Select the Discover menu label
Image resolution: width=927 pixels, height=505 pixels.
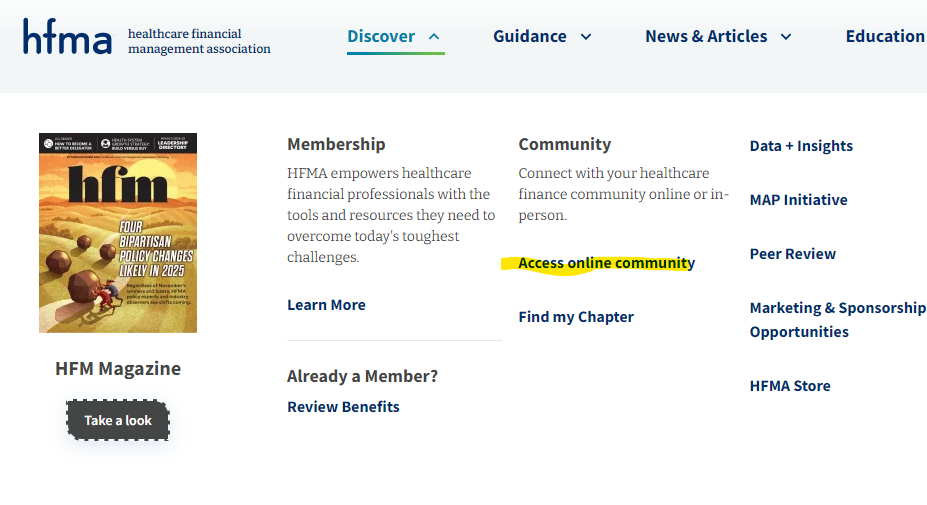point(380,37)
